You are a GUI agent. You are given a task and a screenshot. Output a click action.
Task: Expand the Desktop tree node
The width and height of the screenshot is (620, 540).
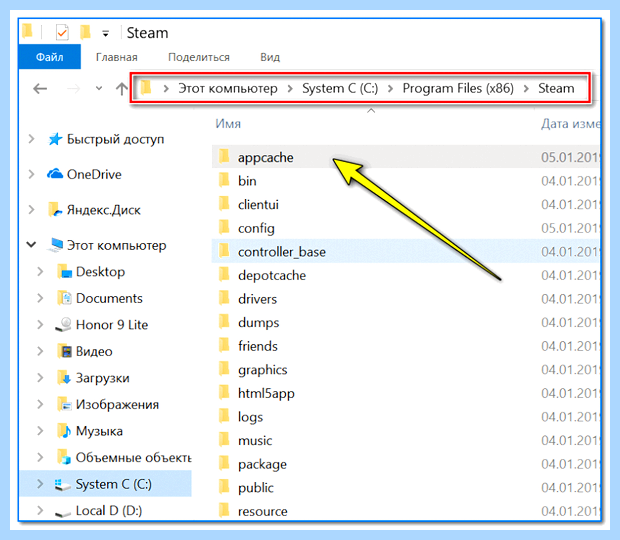pos(40,272)
